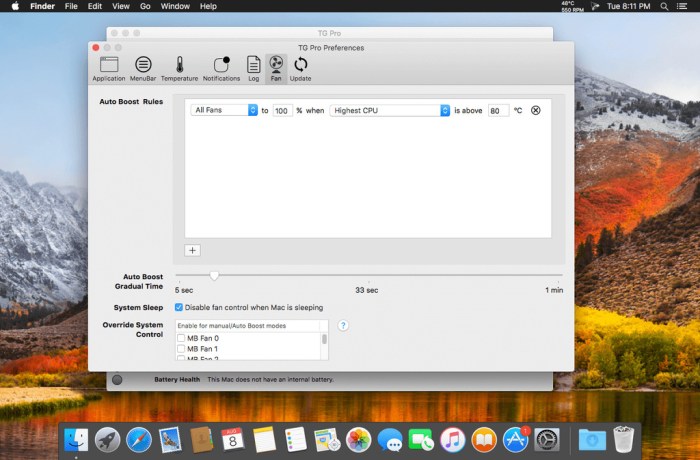Click the Auto Boost Gradual Time slider
Image resolution: width=700 pixels, height=460 pixels.
[x=214, y=275]
